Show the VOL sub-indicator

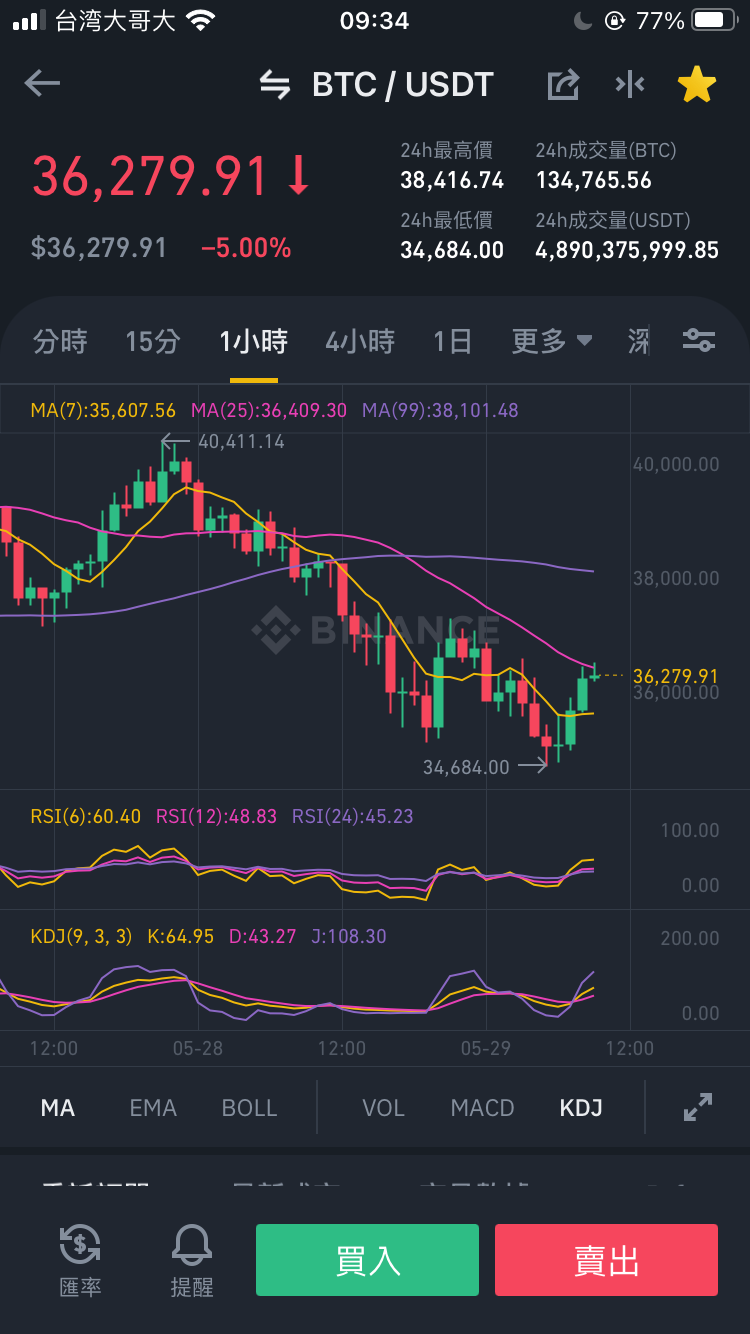click(x=383, y=1108)
